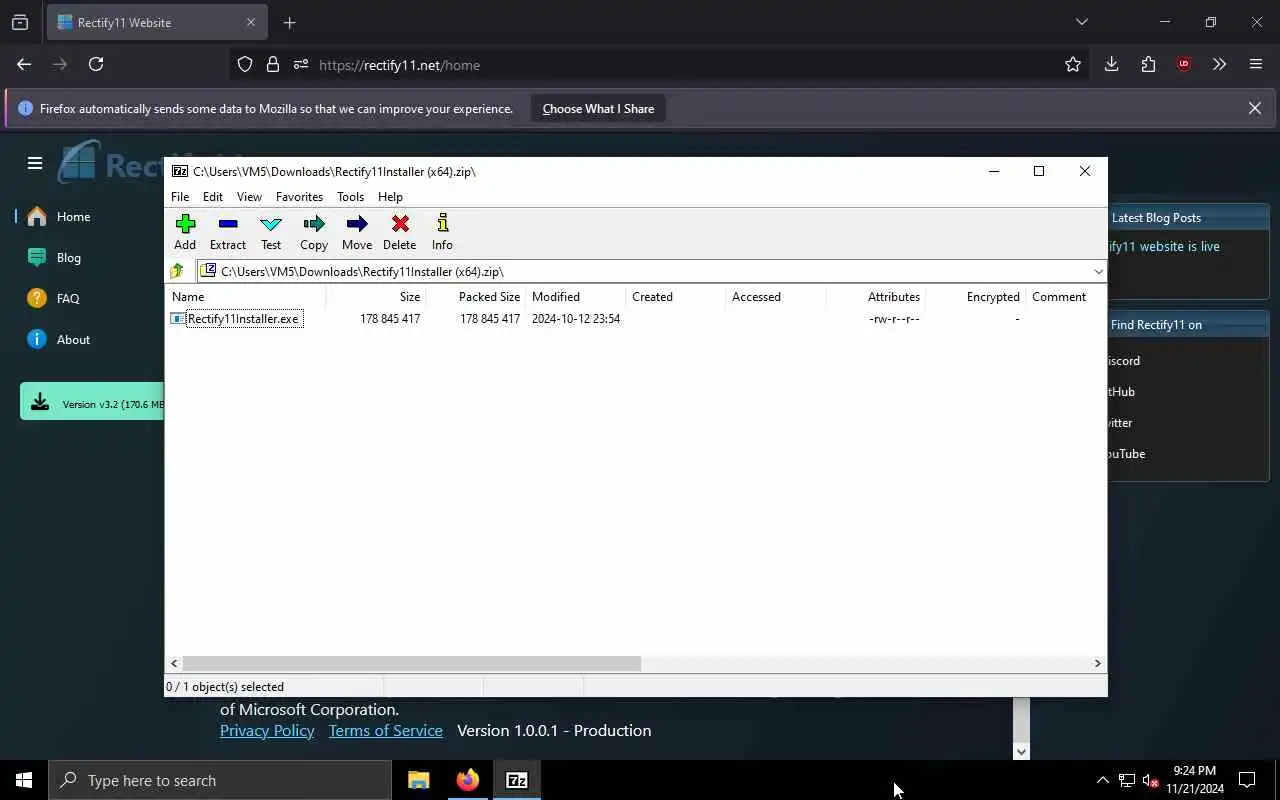The width and height of the screenshot is (1280, 800).
Task: Click the tracking protection shield icon
Action: 245,64
